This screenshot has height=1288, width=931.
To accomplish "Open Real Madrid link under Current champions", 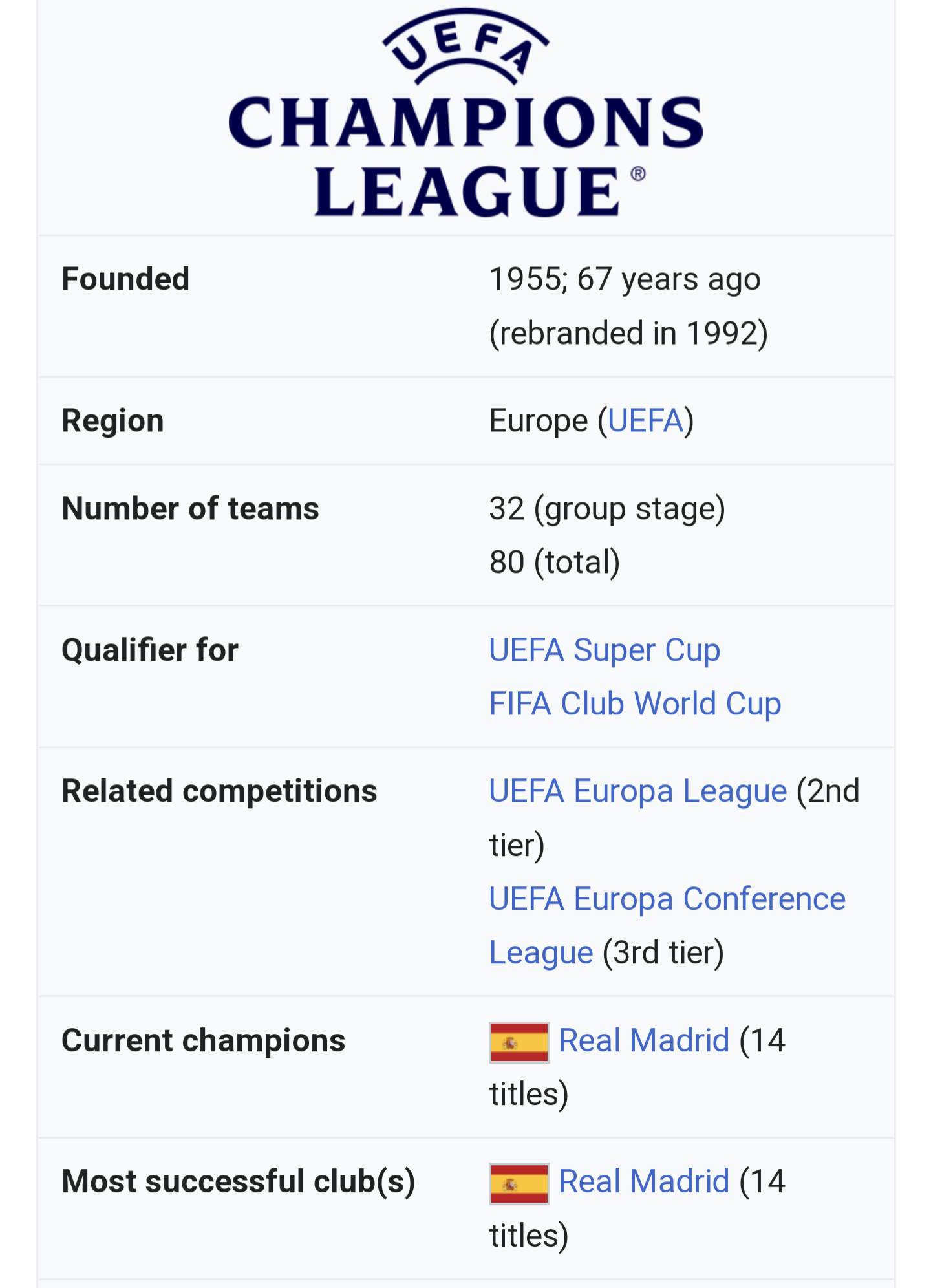I will (x=644, y=1040).
